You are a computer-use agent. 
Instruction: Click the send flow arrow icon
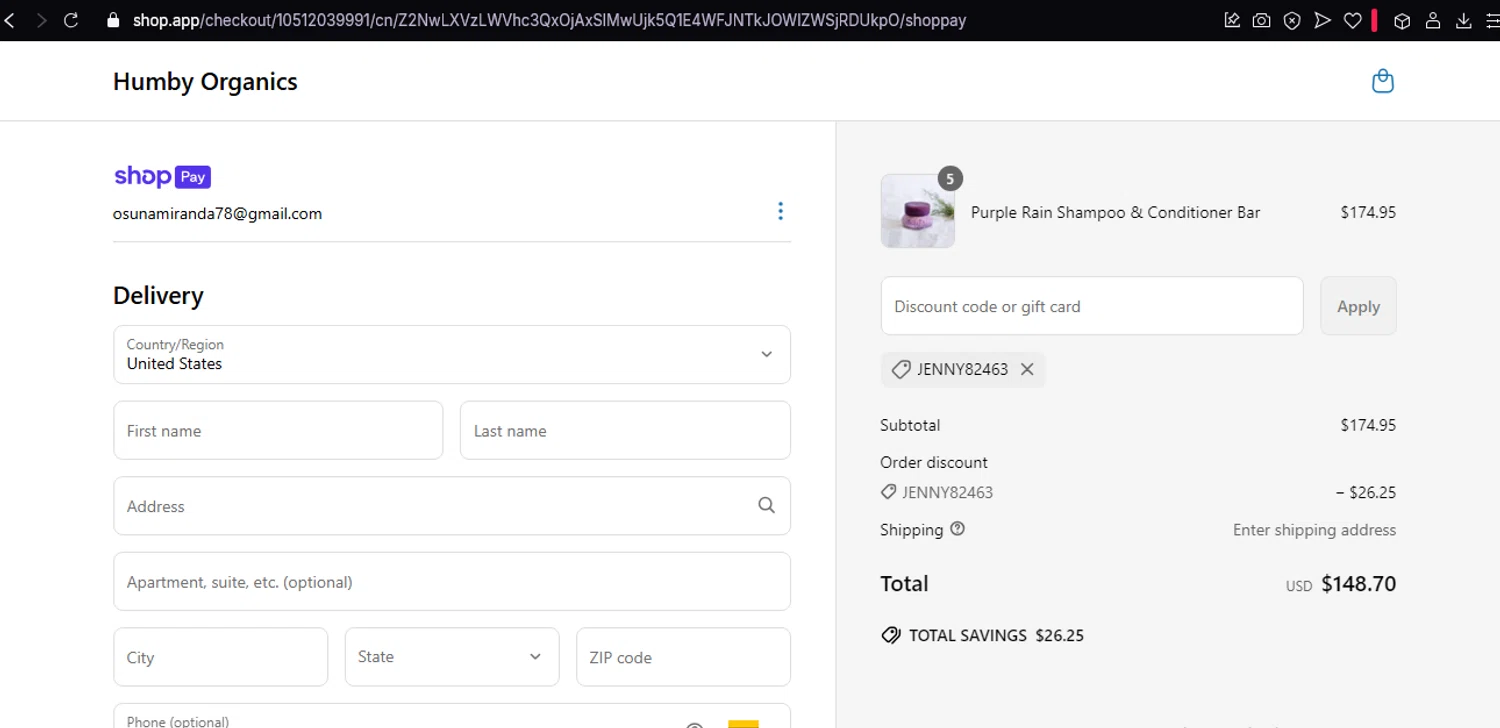point(1322,20)
